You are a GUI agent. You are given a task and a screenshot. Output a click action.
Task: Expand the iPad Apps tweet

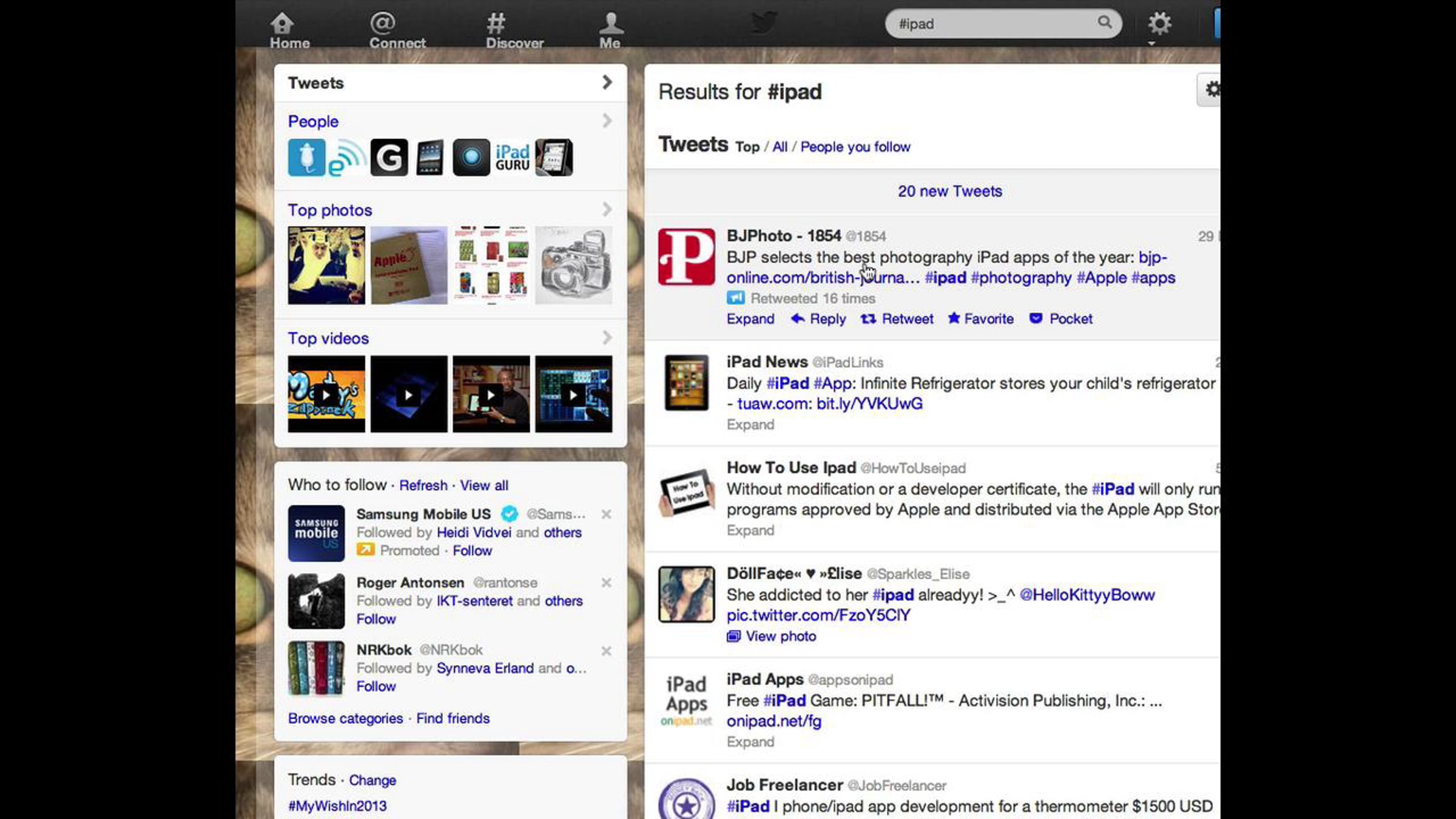pyautogui.click(x=750, y=742)
